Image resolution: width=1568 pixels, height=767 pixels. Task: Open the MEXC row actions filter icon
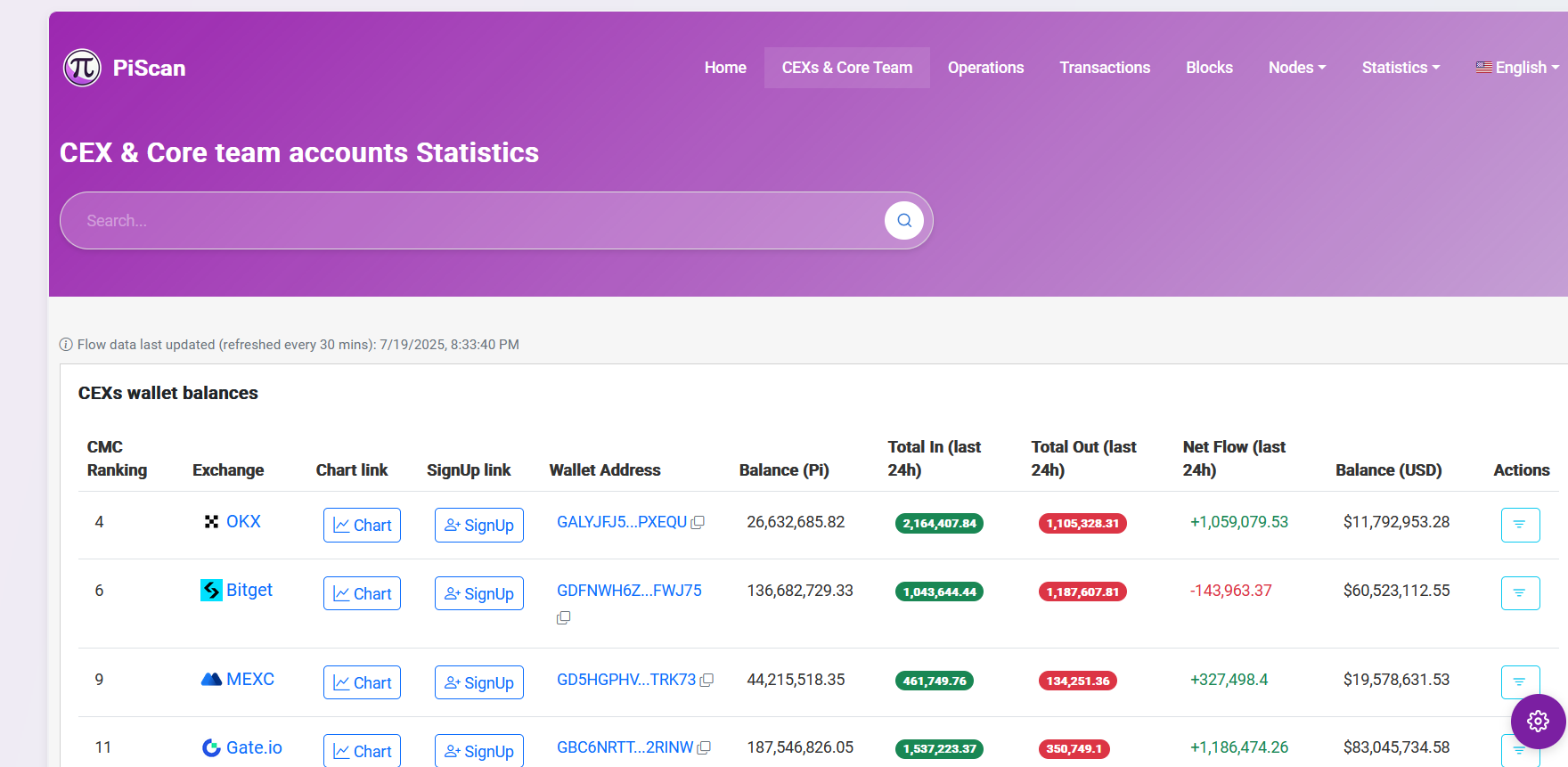1520,681
